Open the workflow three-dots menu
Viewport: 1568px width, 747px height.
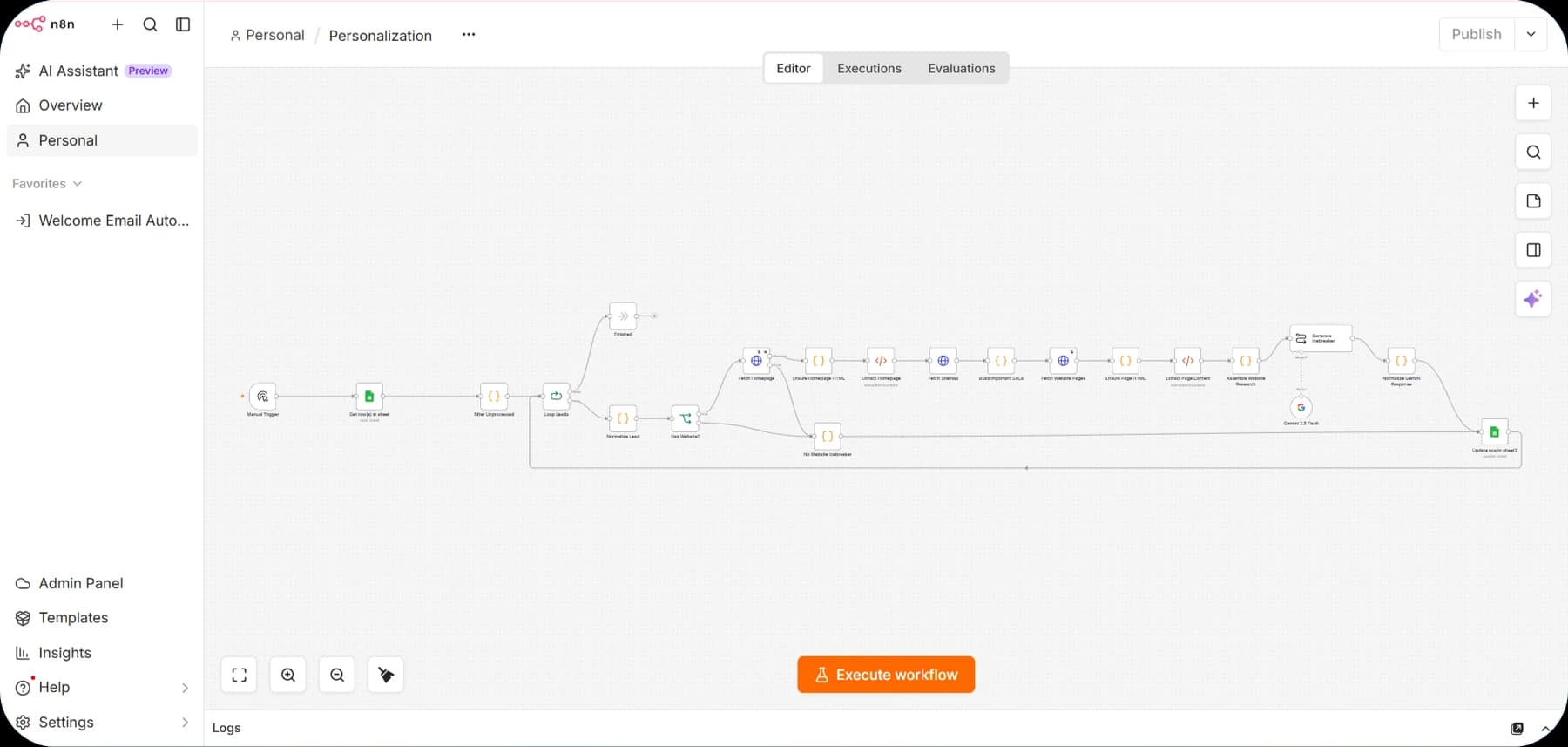pos(469,35)
